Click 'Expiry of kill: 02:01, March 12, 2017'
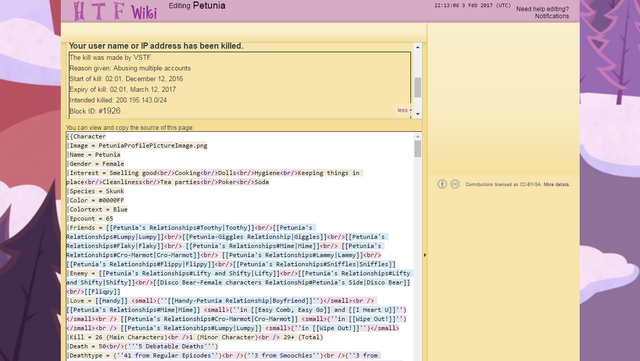This screenshot has width=640, height=361. [x=122, y=89]
